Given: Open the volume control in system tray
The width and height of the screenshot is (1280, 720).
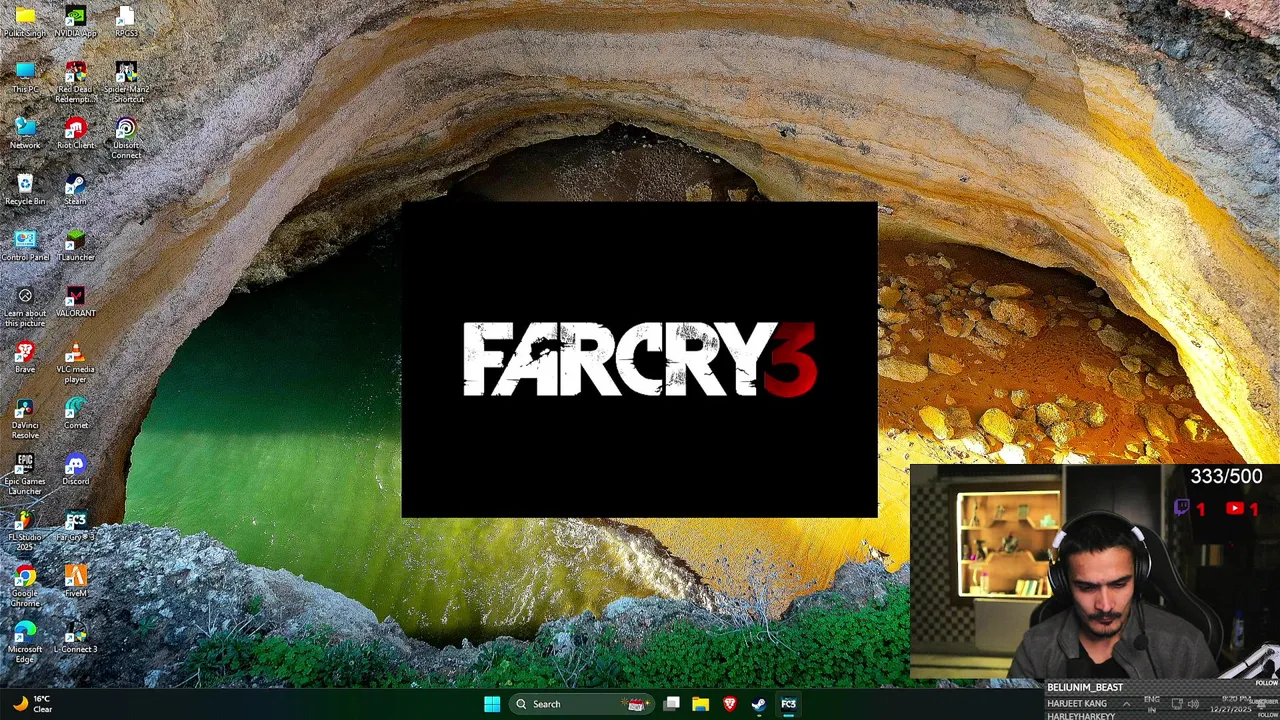Looking at the screenshot, I should (x=1193, y=704).
